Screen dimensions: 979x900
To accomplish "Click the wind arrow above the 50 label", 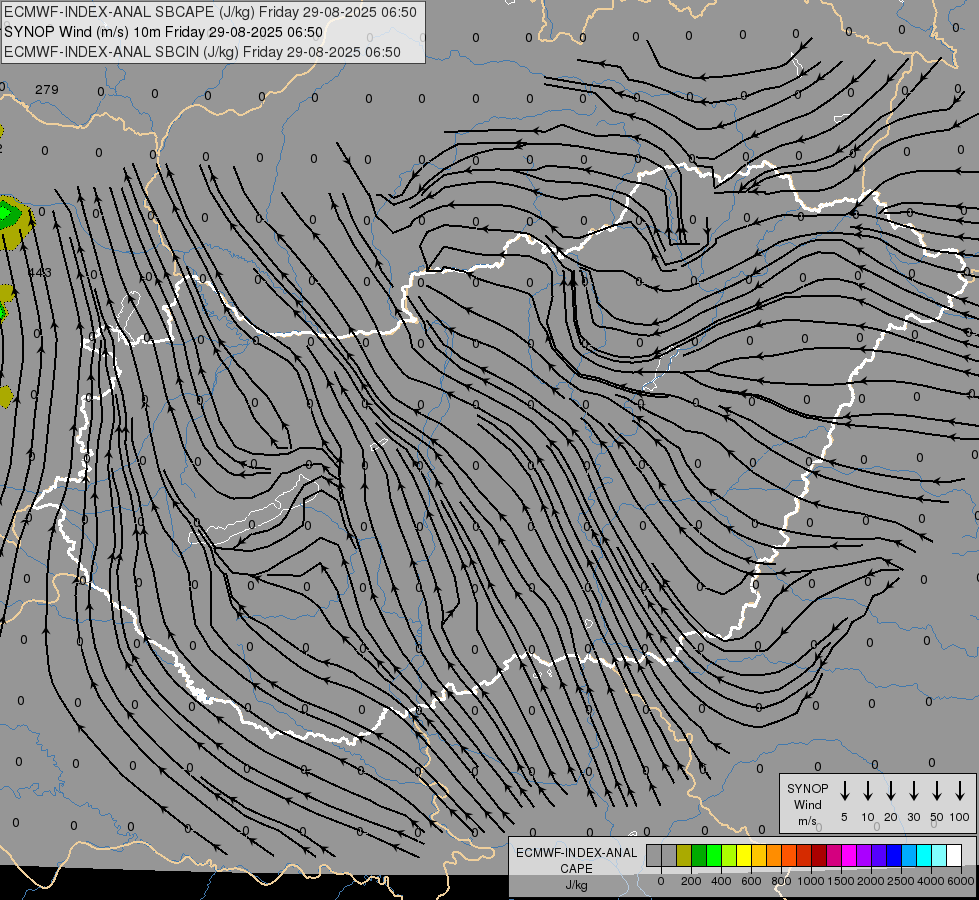I will pos(937,791).
